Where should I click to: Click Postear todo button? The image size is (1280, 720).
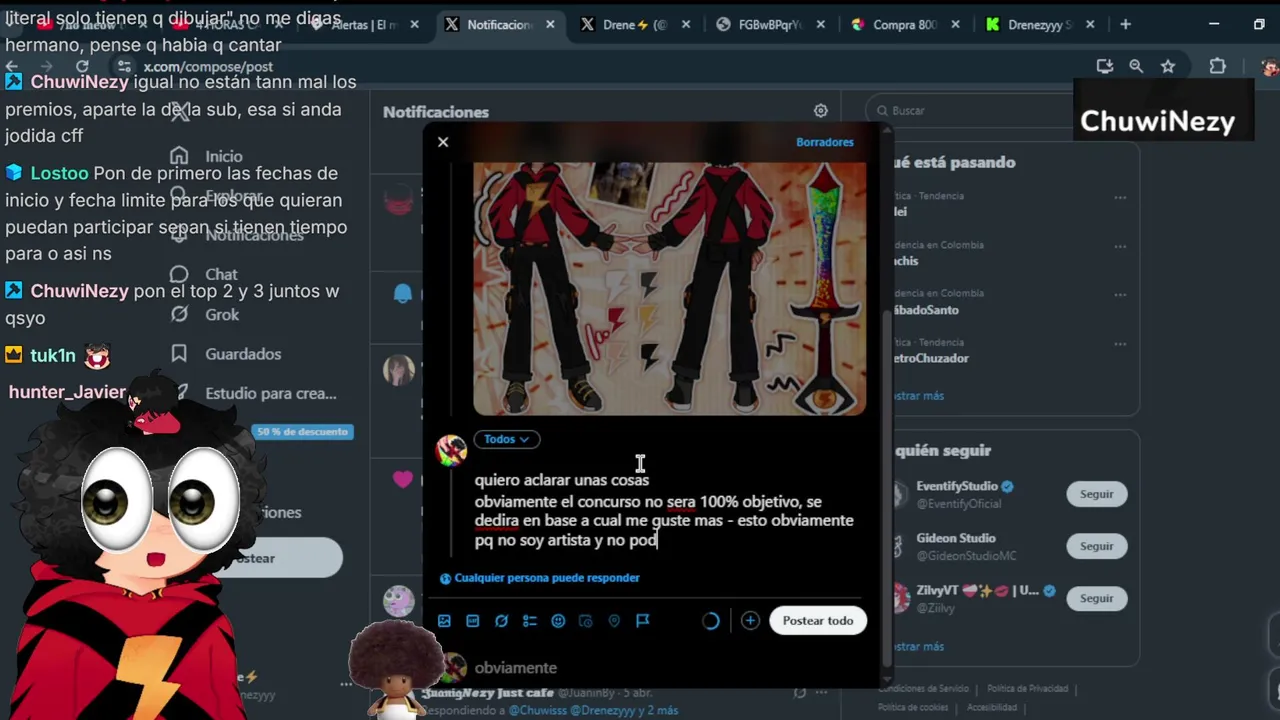click(818, 621)
